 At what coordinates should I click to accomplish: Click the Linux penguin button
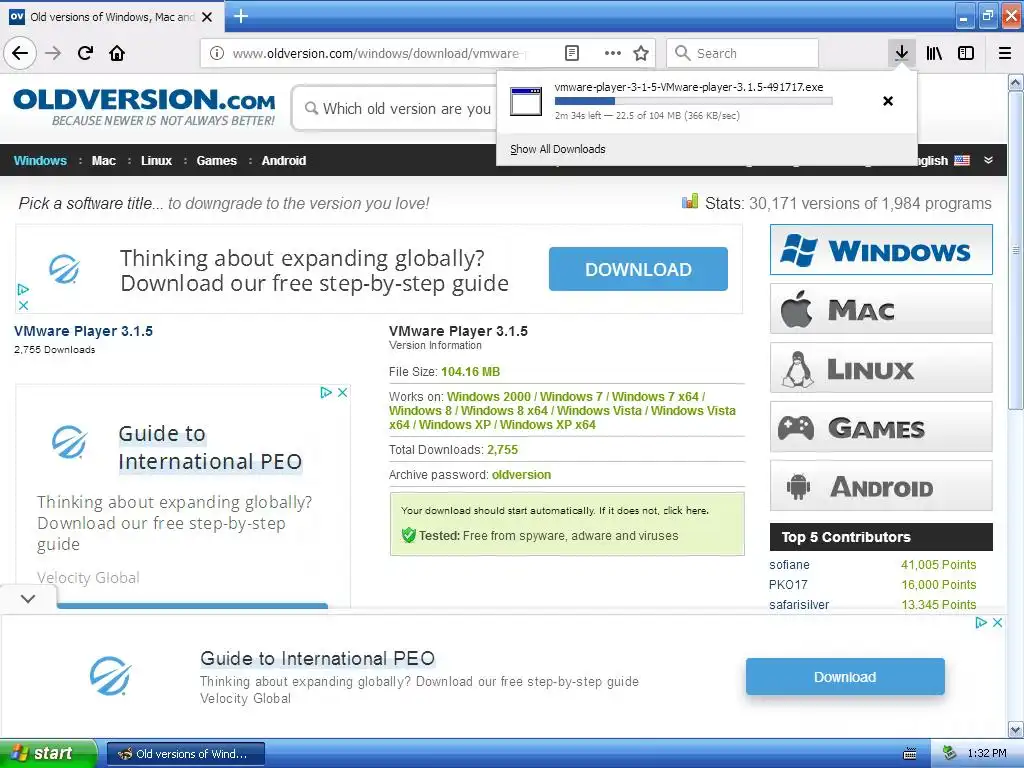click(x=881, y=368)
